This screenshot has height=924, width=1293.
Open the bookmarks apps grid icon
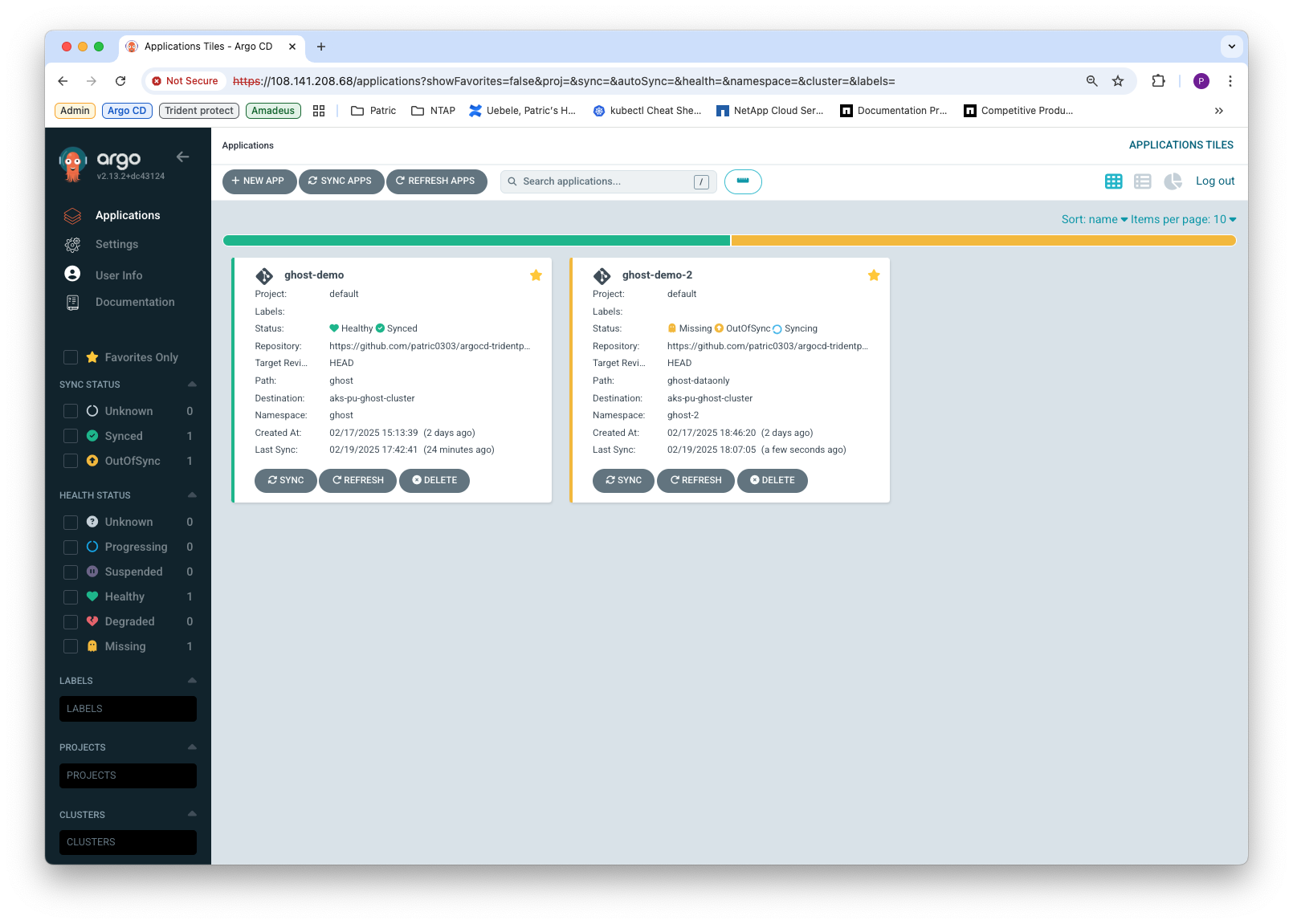point(319,111)
